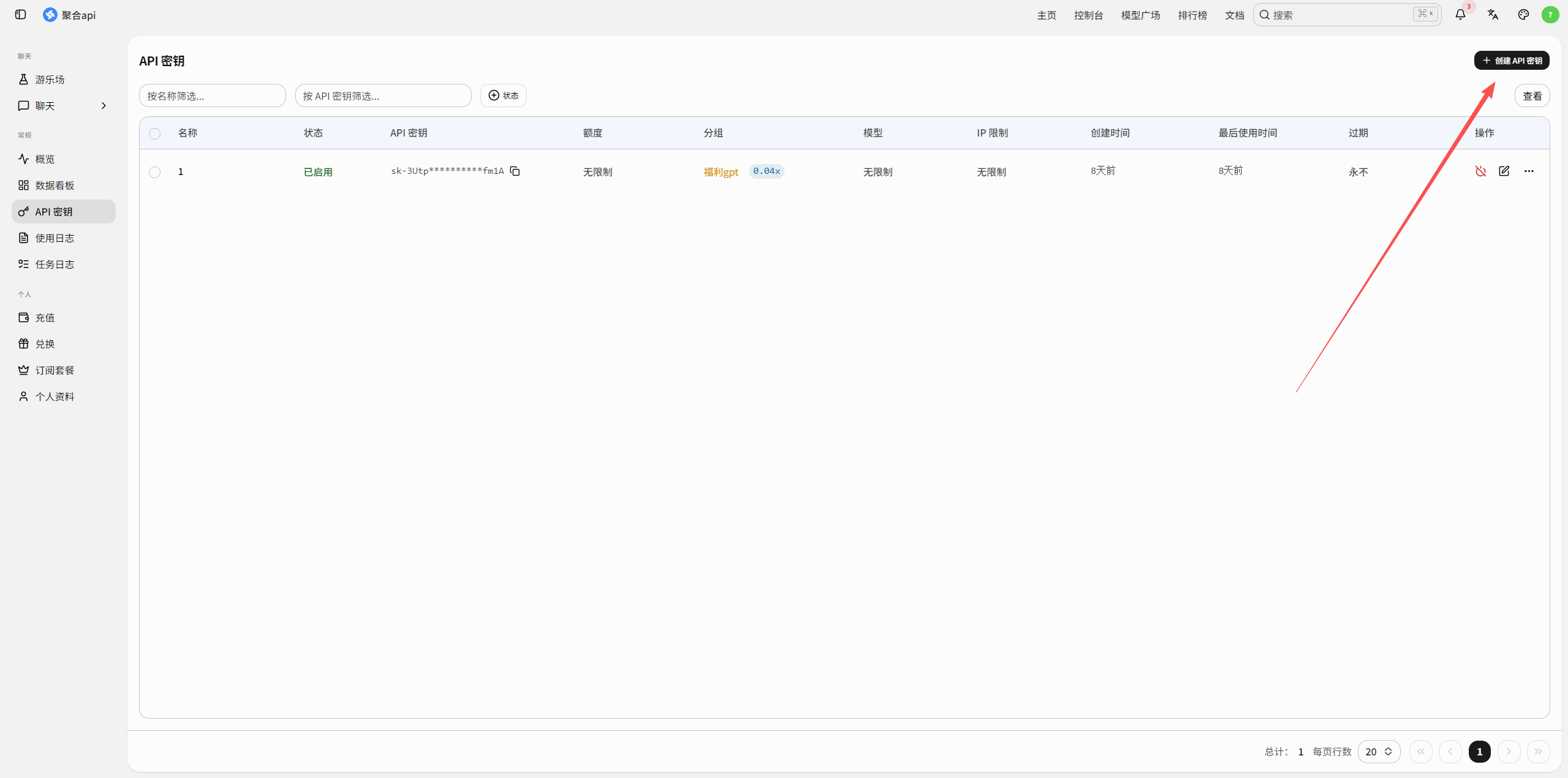Open 个人资料 in sidebar

64,397
